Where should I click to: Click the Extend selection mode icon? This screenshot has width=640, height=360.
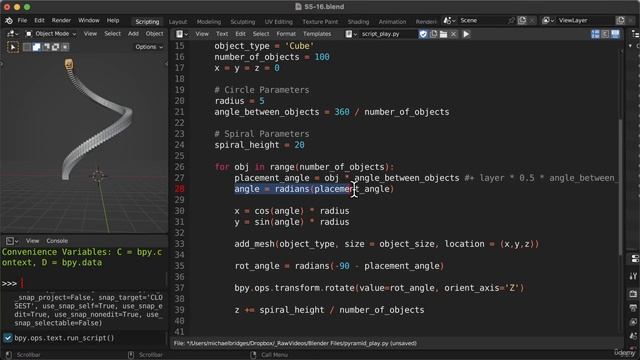(x=36, y=47)
